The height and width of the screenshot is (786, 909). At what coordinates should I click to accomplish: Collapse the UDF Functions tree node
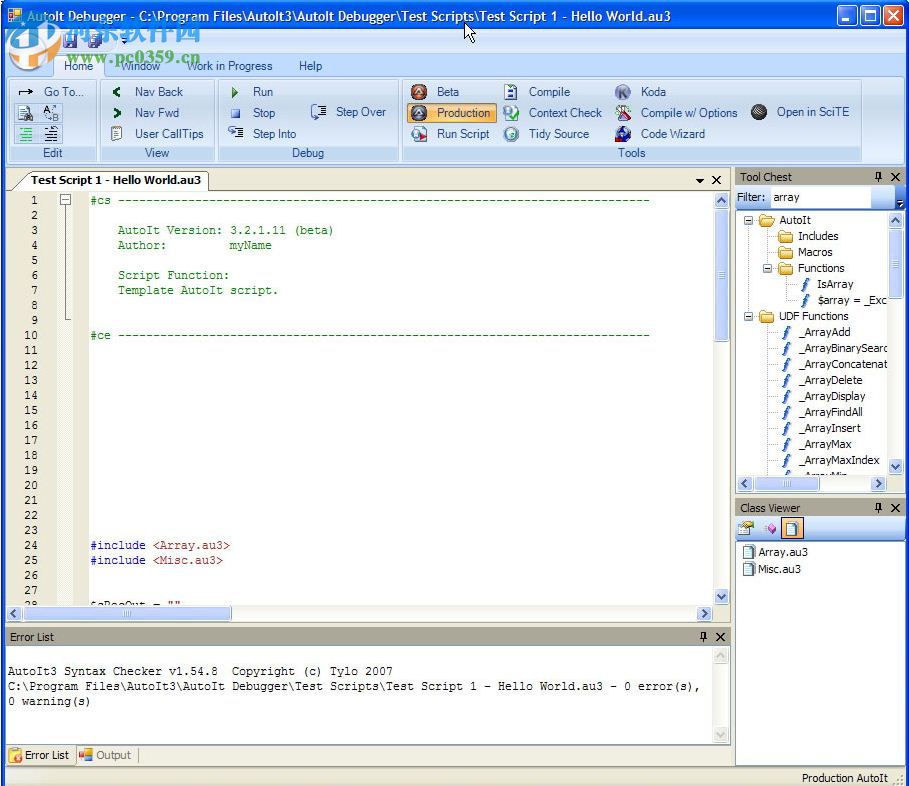point(748,317)
